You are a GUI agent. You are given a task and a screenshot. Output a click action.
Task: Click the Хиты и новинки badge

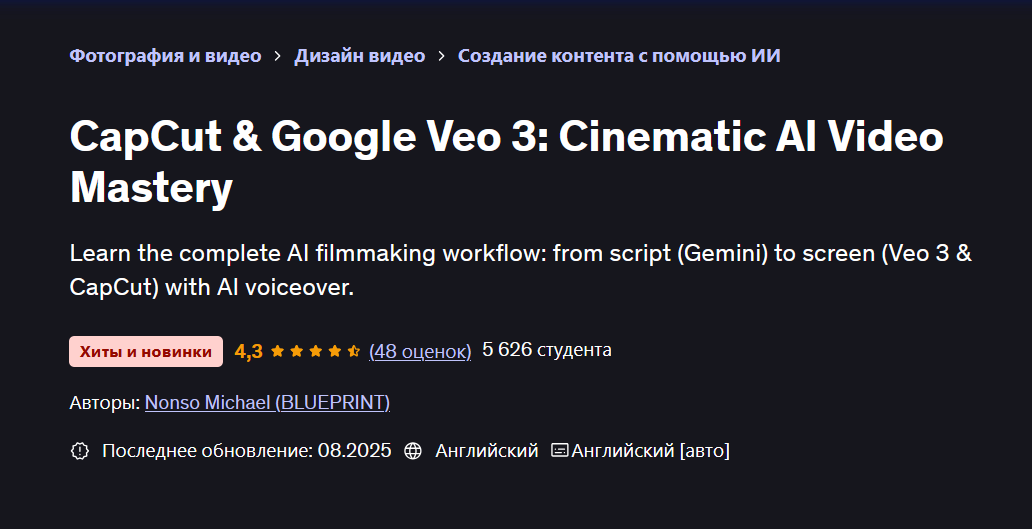point(146,351)
